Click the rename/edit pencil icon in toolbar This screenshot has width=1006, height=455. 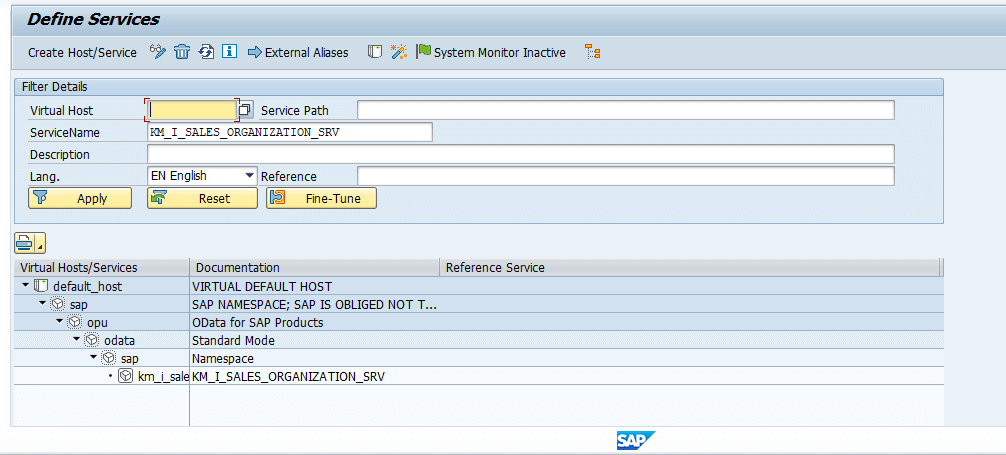[x=158, y=52]
